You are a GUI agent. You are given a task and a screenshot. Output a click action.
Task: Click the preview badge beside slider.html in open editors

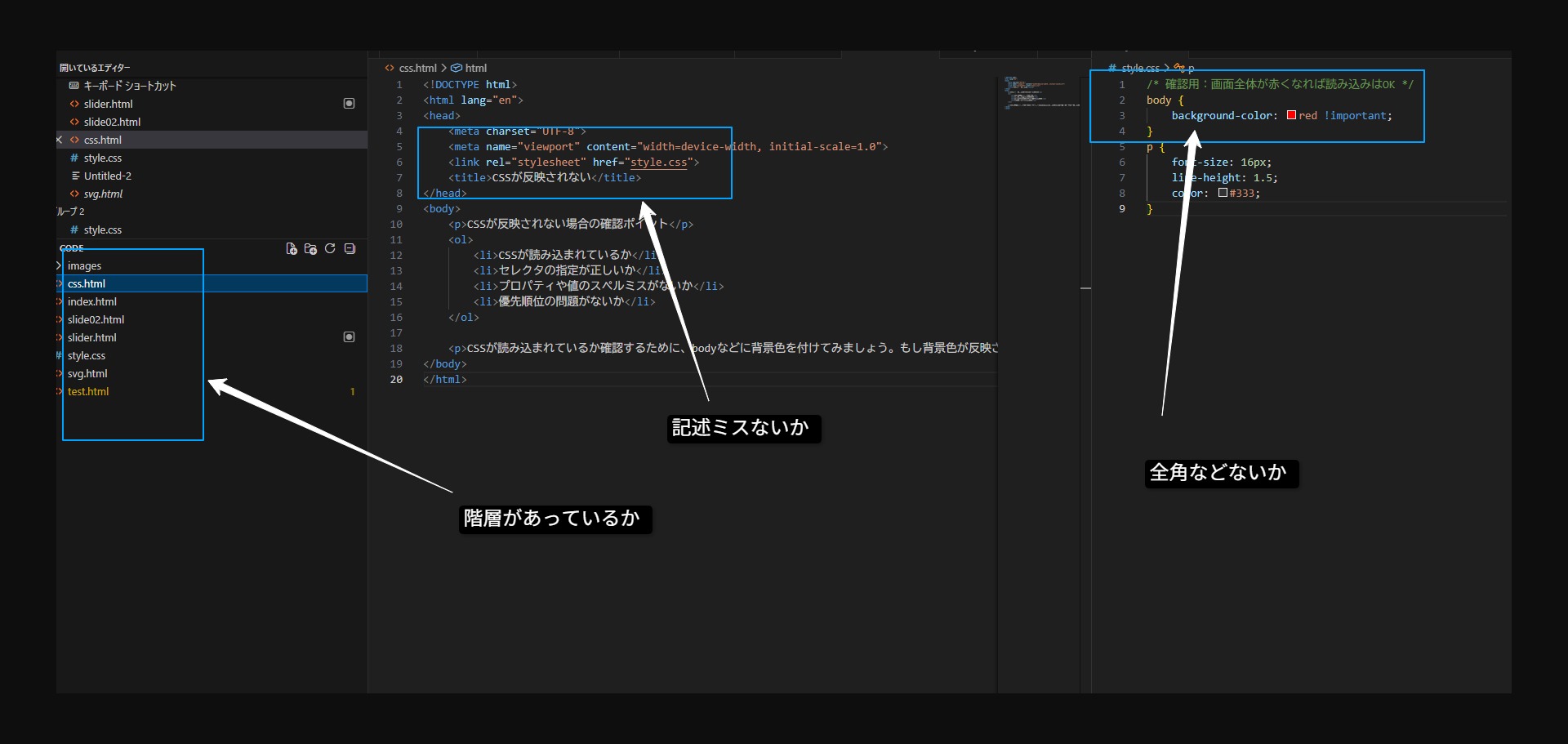coord(349,104)
